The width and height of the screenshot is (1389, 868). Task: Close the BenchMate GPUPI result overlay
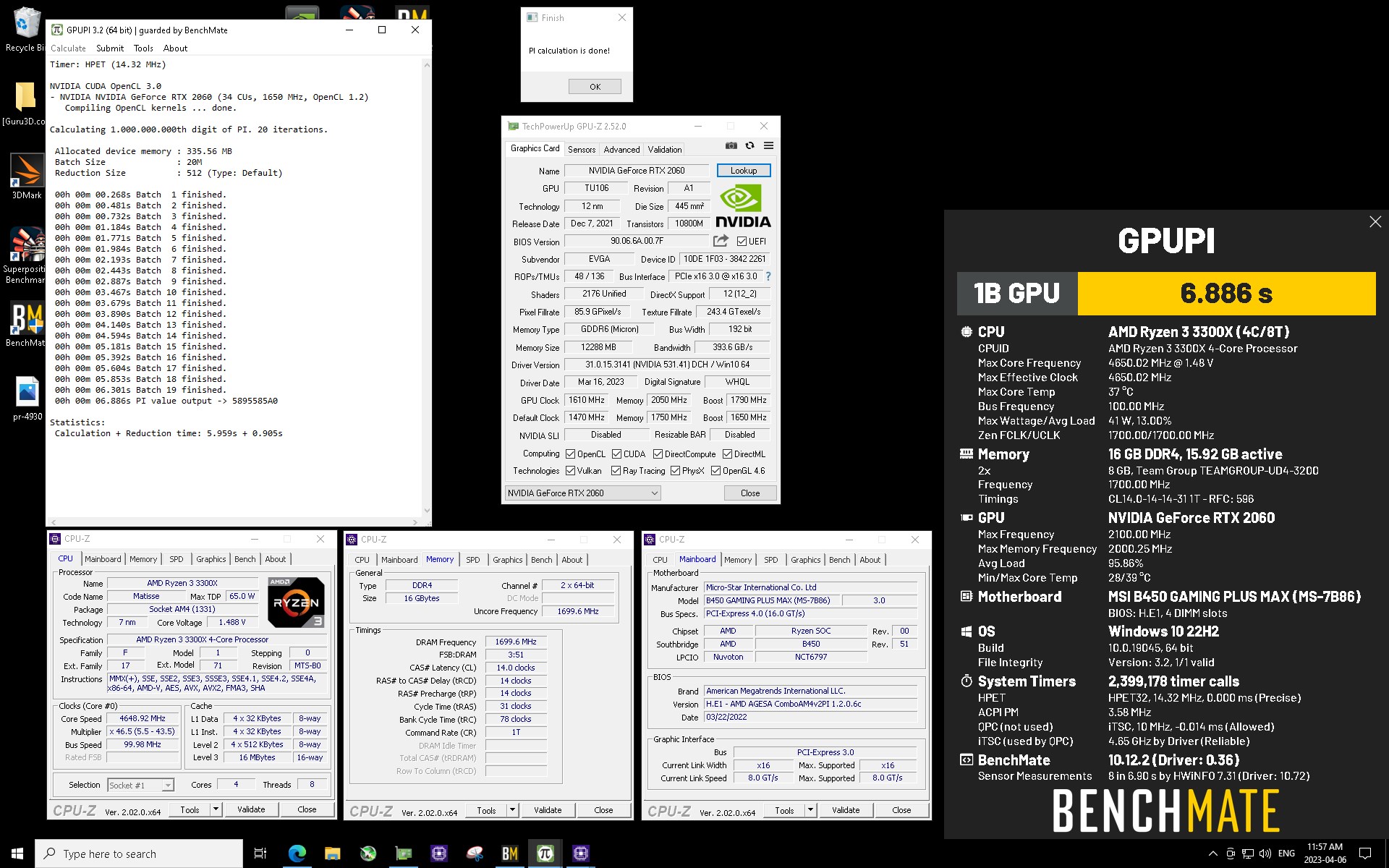pos(1375,222)
